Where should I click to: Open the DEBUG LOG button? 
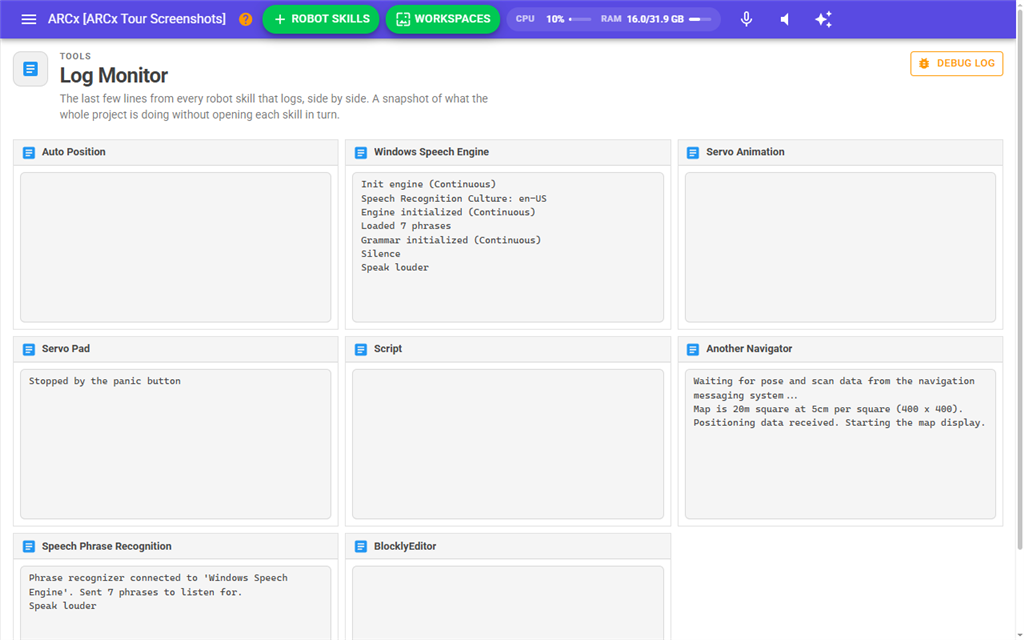957,63
